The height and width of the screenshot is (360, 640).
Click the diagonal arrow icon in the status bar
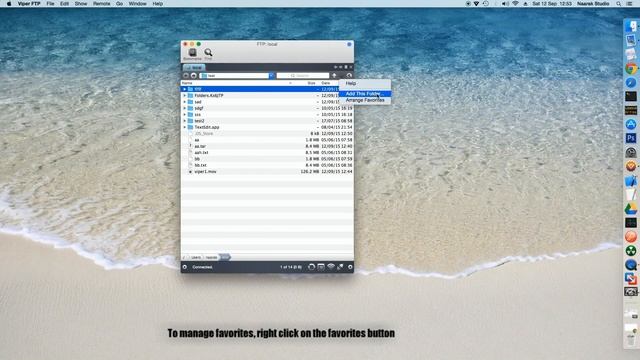340,267
